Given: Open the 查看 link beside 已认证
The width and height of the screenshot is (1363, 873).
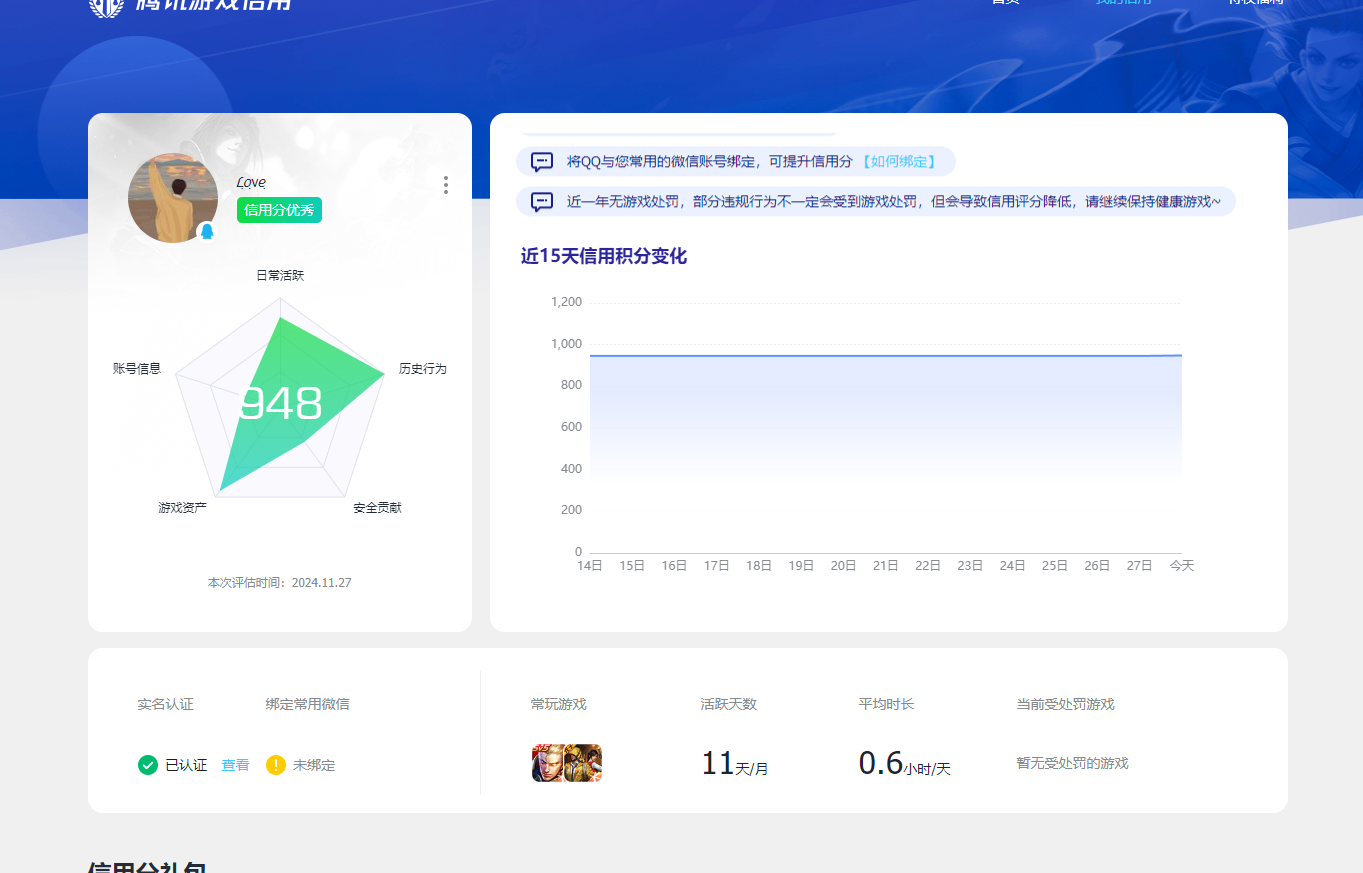Looking at the screenshot, I should pos(235,765).
